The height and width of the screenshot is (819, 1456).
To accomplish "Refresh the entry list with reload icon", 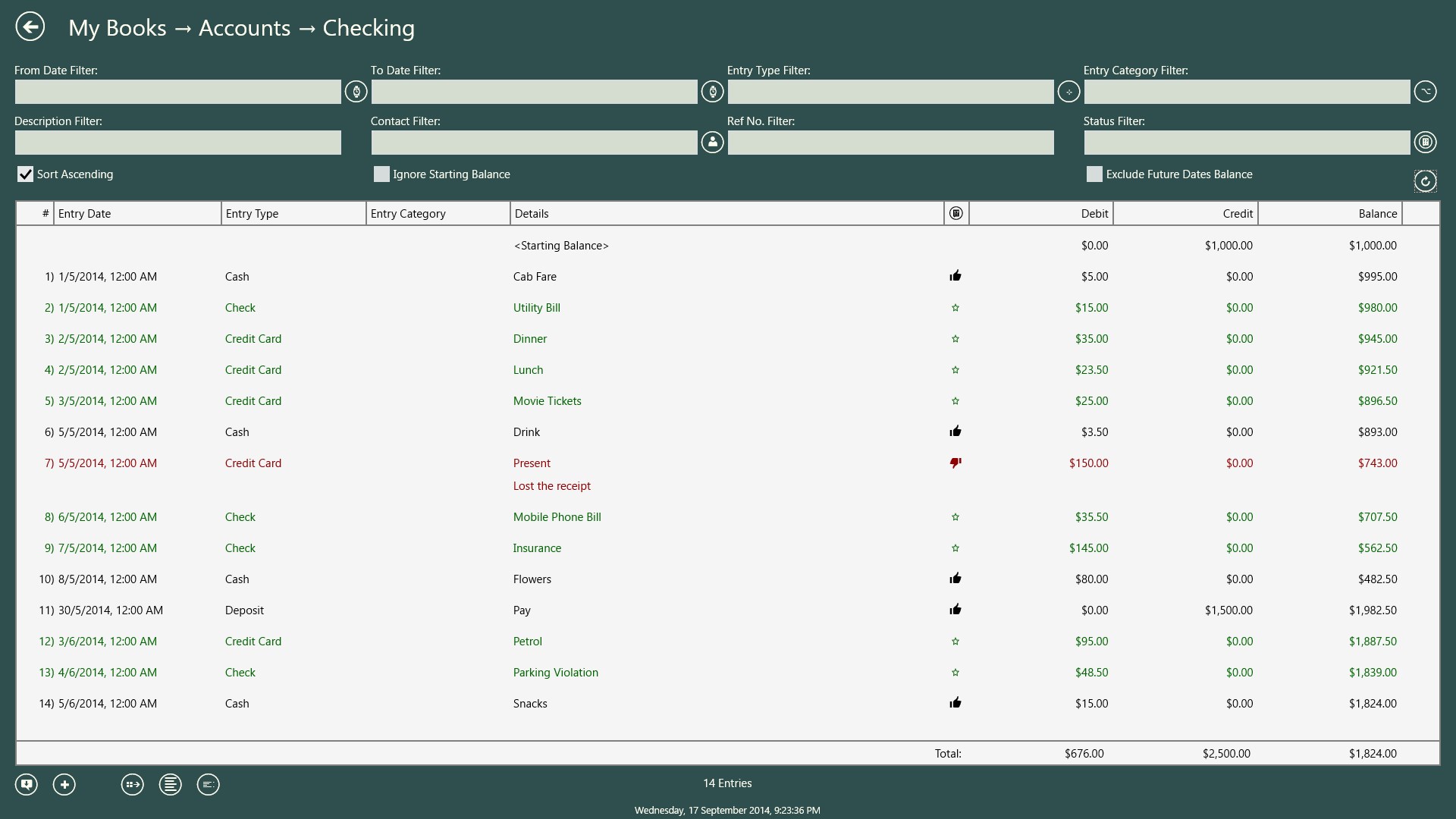I will pyautogui.click(x=1425, y=181).
